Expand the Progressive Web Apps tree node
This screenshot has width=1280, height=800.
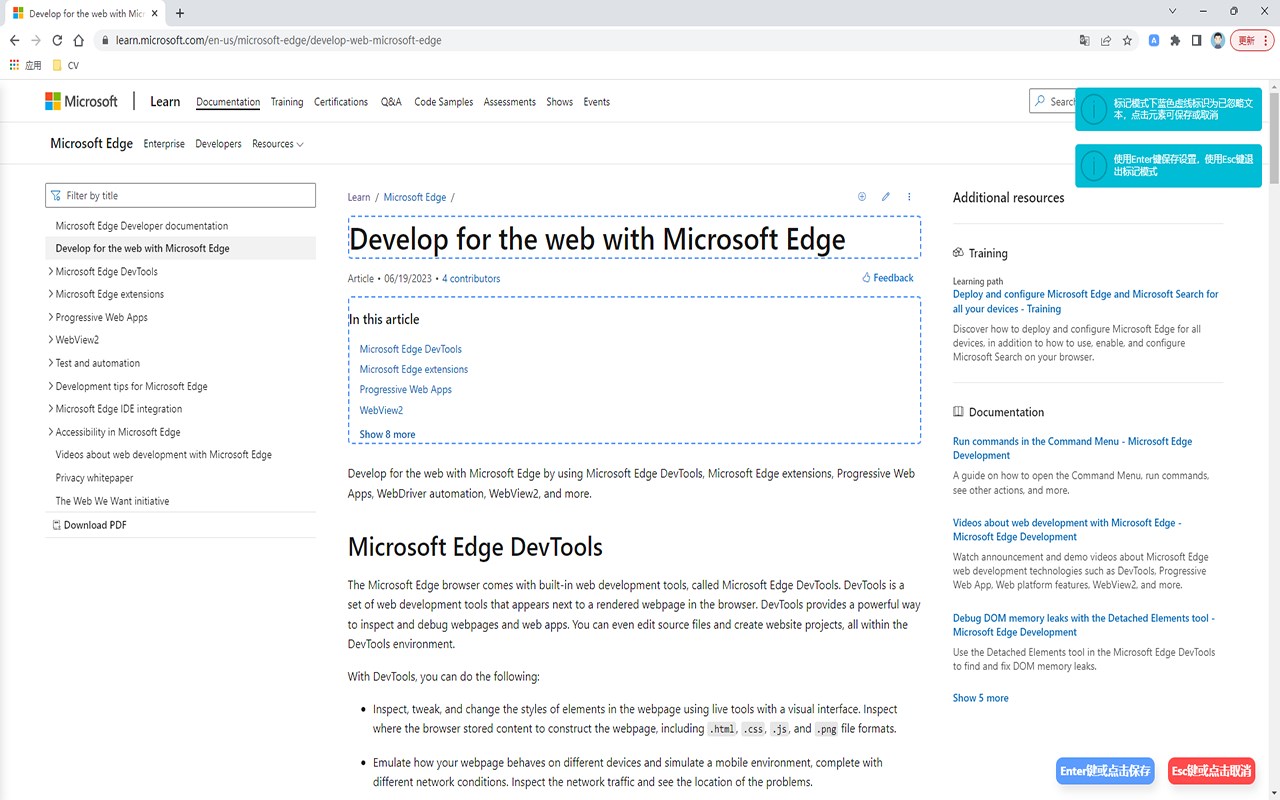click(x=51, y=317)
